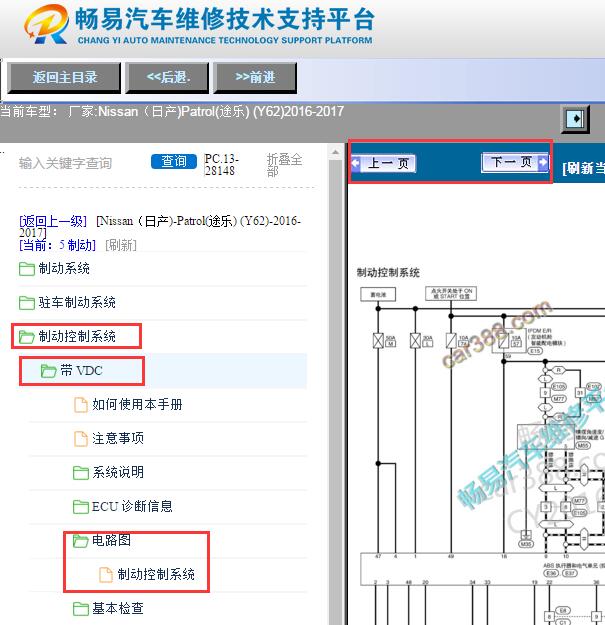Screen dimensions: 605x625
Task: Click the 如何使用本手册 page icon
Action: (81, 405)
